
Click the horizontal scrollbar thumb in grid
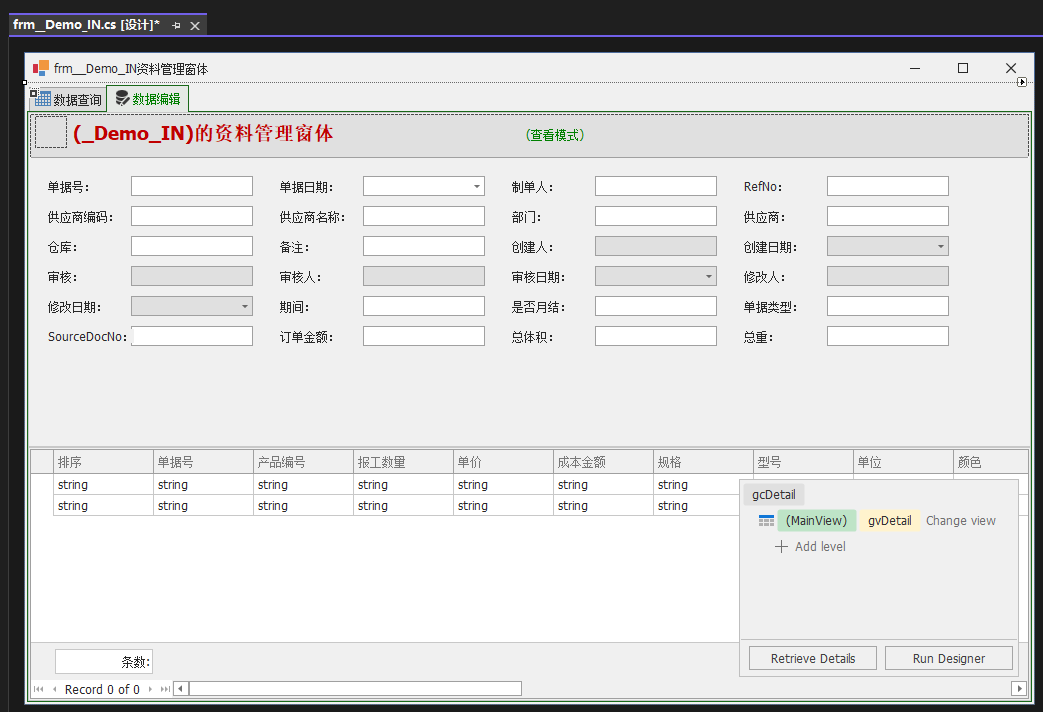point(355,688)
